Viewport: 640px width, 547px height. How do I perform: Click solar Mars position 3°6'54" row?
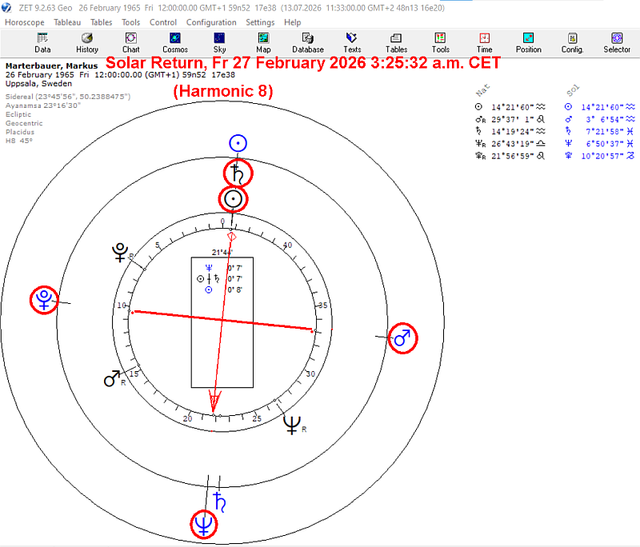pos(600,119)
